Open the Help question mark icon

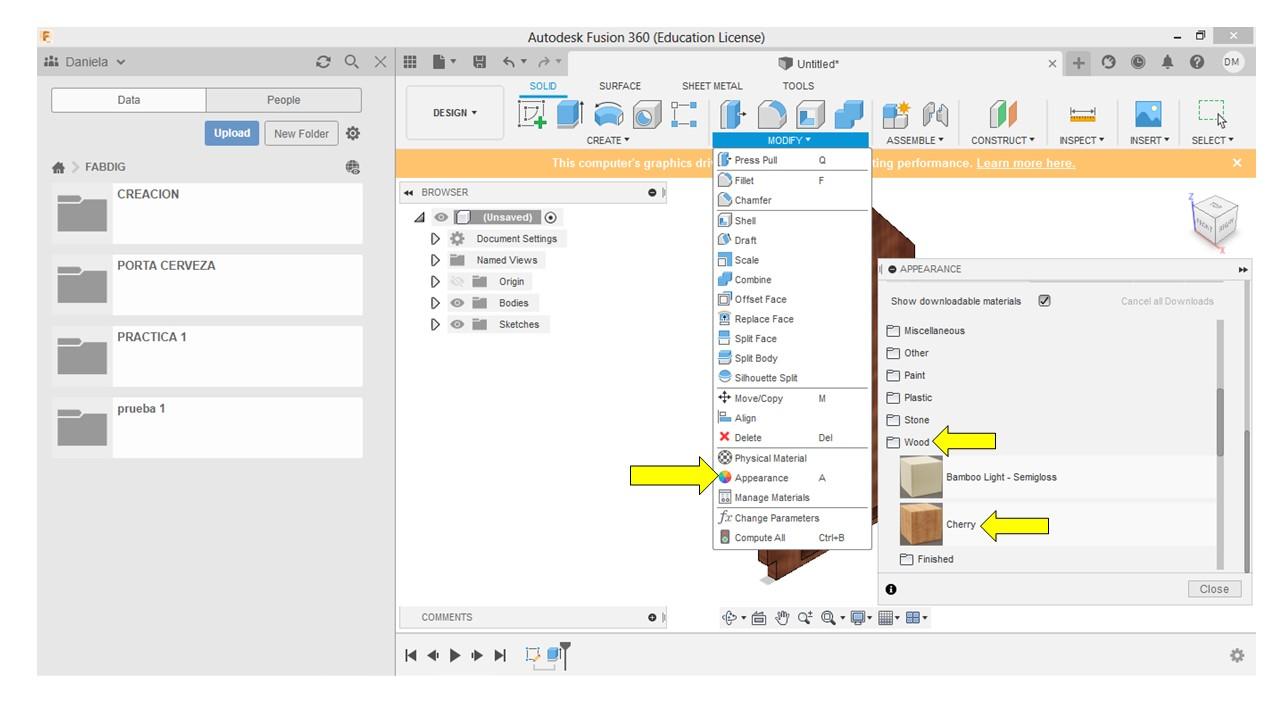(1197, 63)
